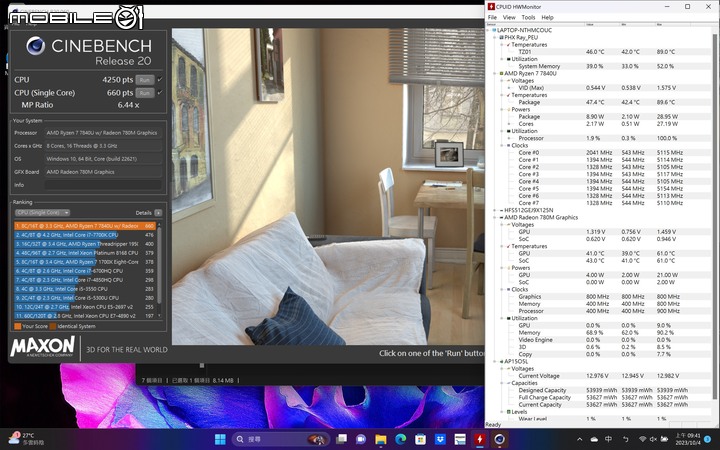This screenshot has height=450, width=720.
Task: Select the VID (Max) voltage row
Action: point(599,88)
